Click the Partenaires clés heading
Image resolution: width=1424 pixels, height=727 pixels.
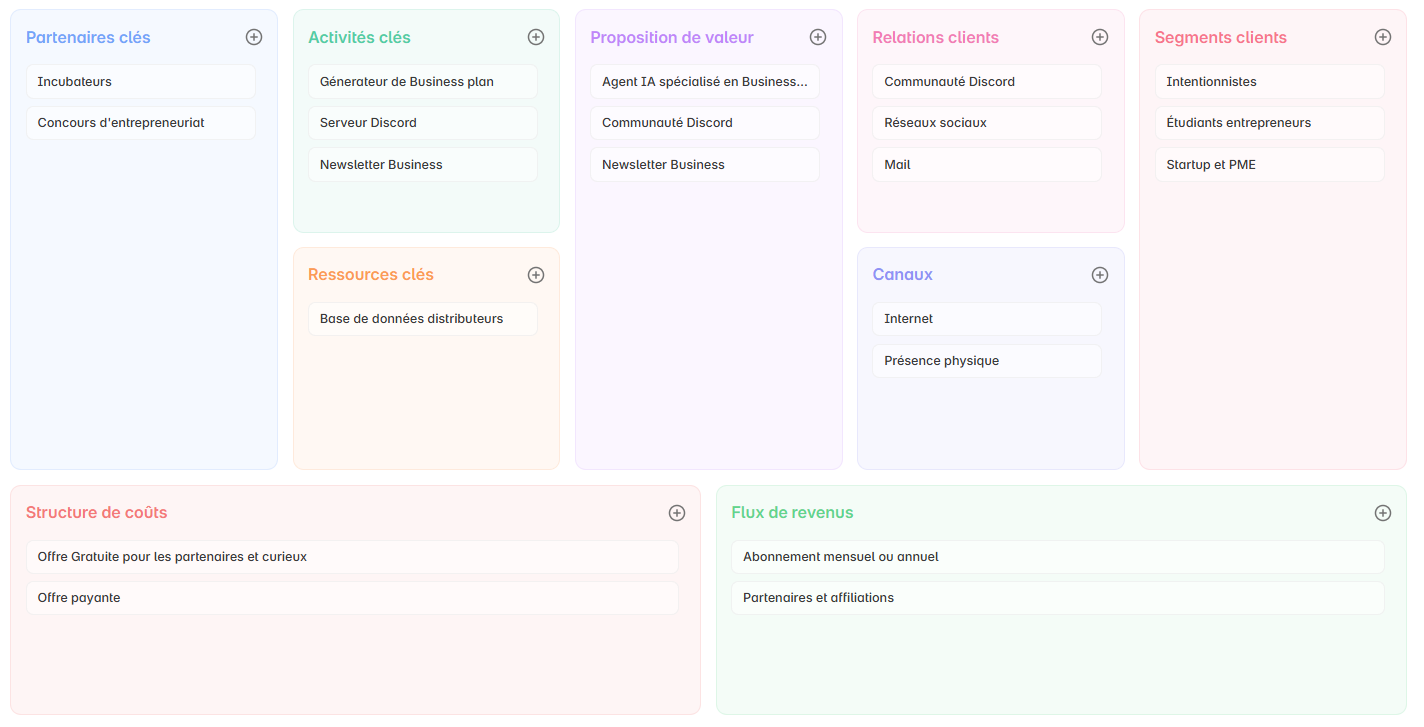88,38
